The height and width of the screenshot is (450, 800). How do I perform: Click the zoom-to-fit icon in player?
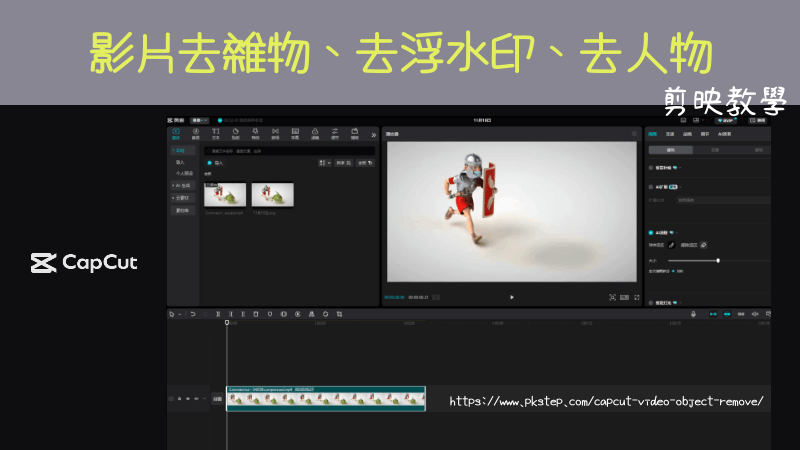(612, 297)
